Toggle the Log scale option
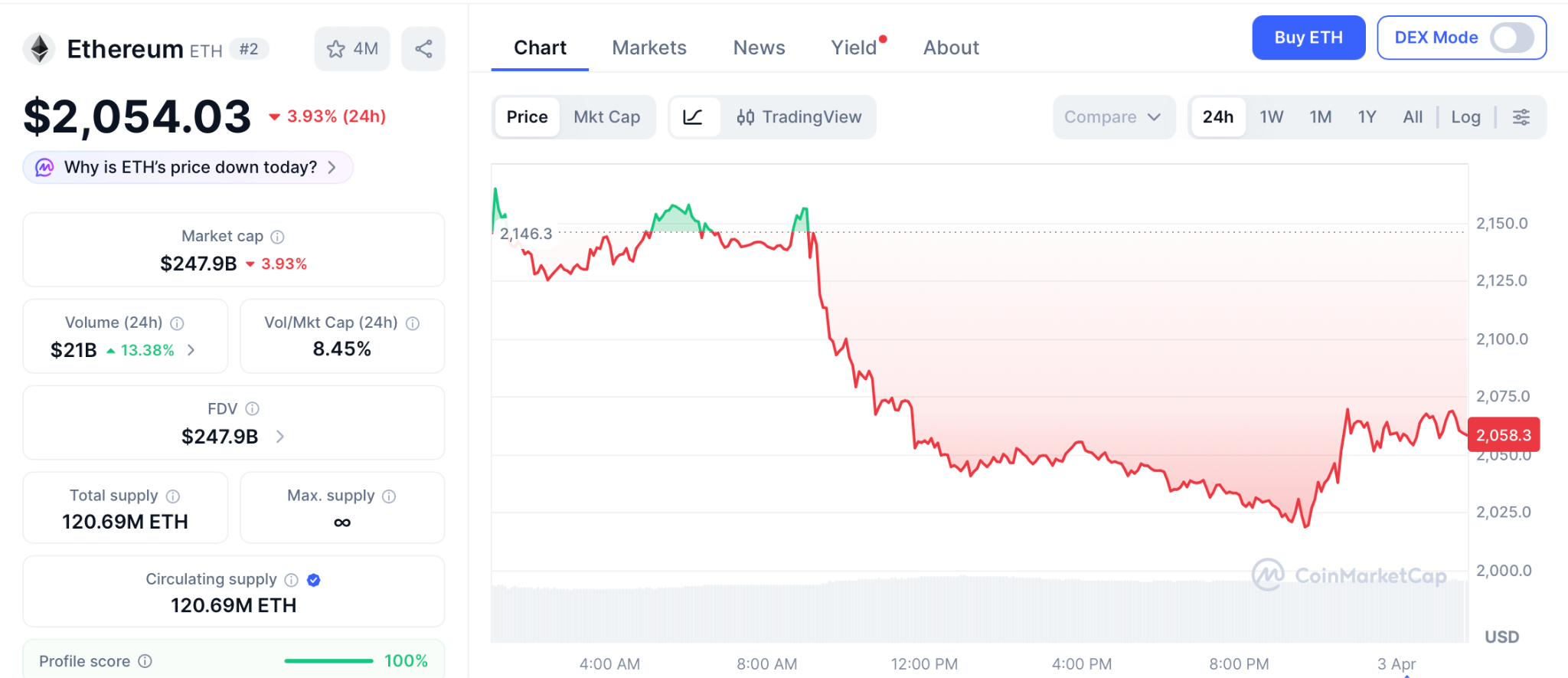Viewport: 1568px width, 678px height. 1465,117
